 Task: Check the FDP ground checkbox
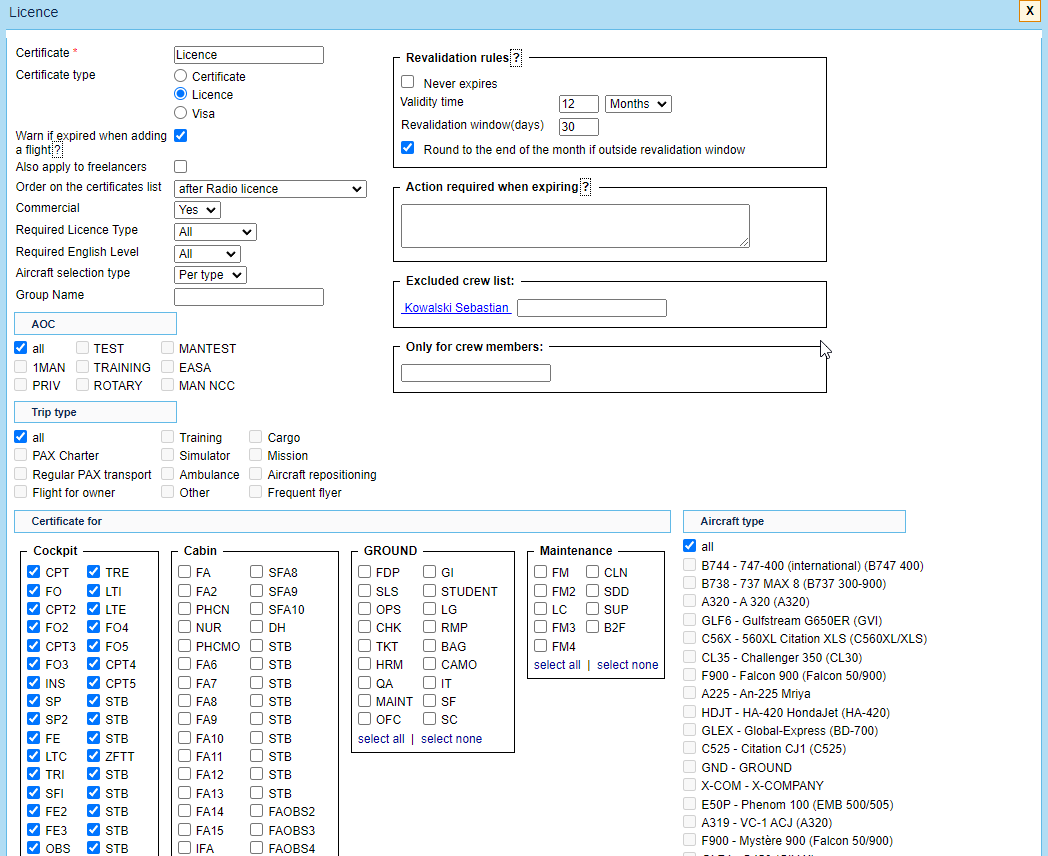(x=364, y=572)
